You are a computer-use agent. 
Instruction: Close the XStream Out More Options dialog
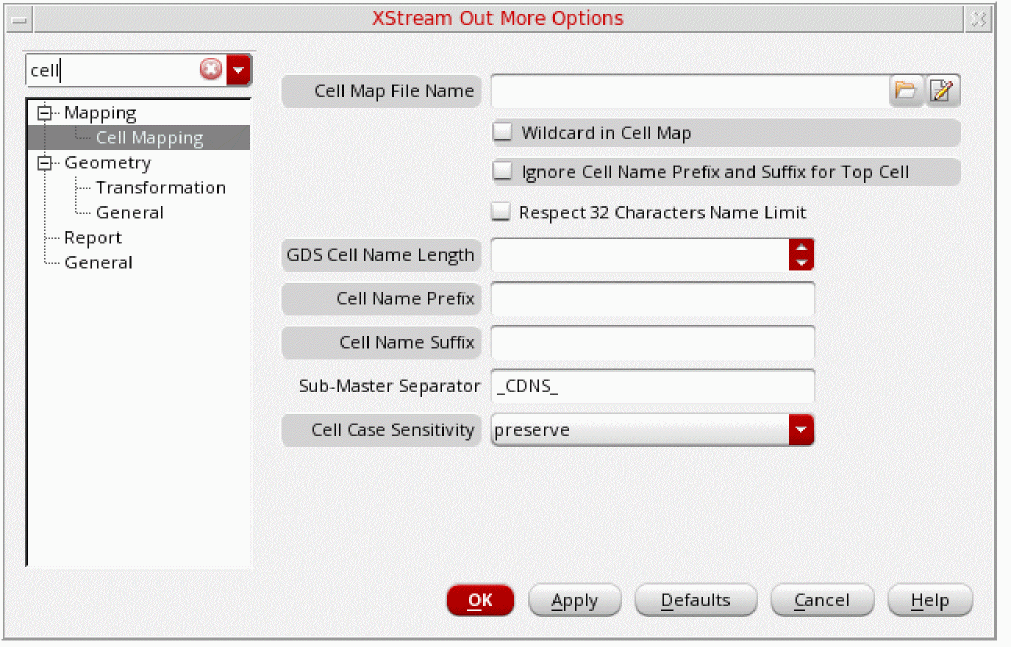(979, 19)
